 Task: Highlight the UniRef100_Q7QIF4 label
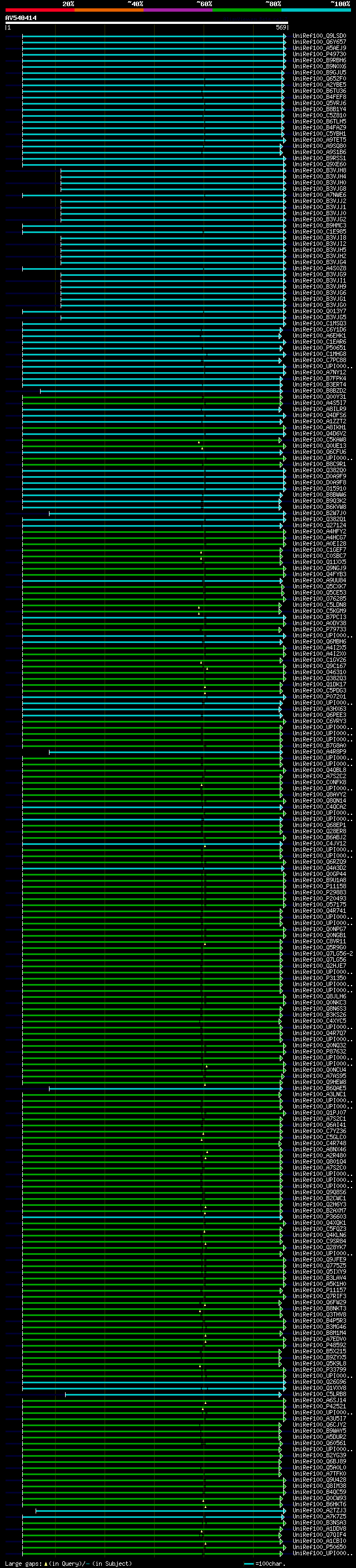(319, 1535)
